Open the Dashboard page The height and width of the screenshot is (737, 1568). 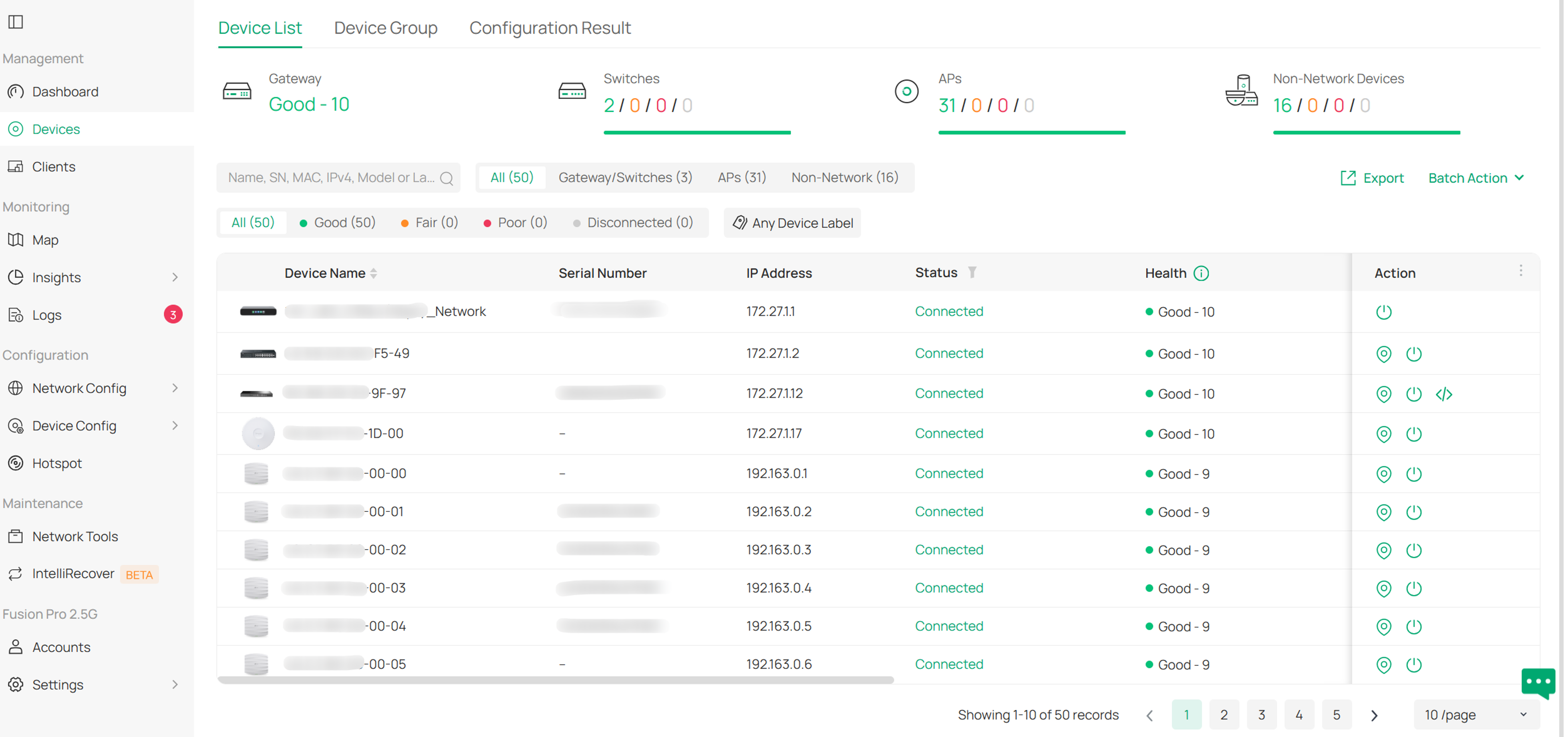[x=65, y=91]
